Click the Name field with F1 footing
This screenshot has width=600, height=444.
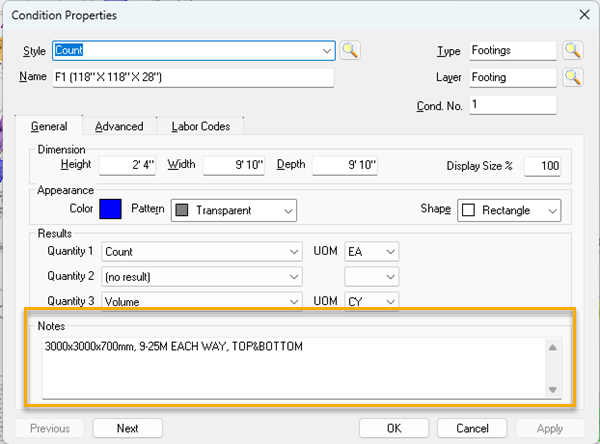(x=193, y=78)
